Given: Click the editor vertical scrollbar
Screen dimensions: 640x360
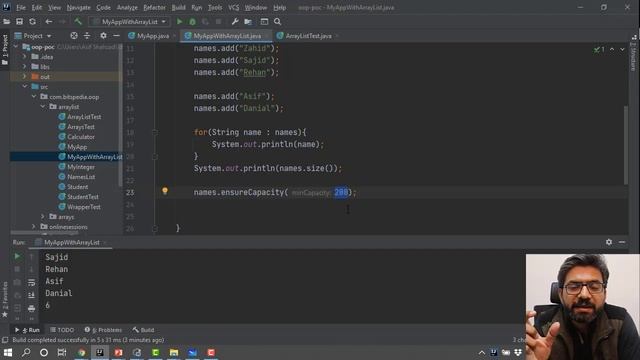Looking at the screenshot, I should [x=626, y=145].
